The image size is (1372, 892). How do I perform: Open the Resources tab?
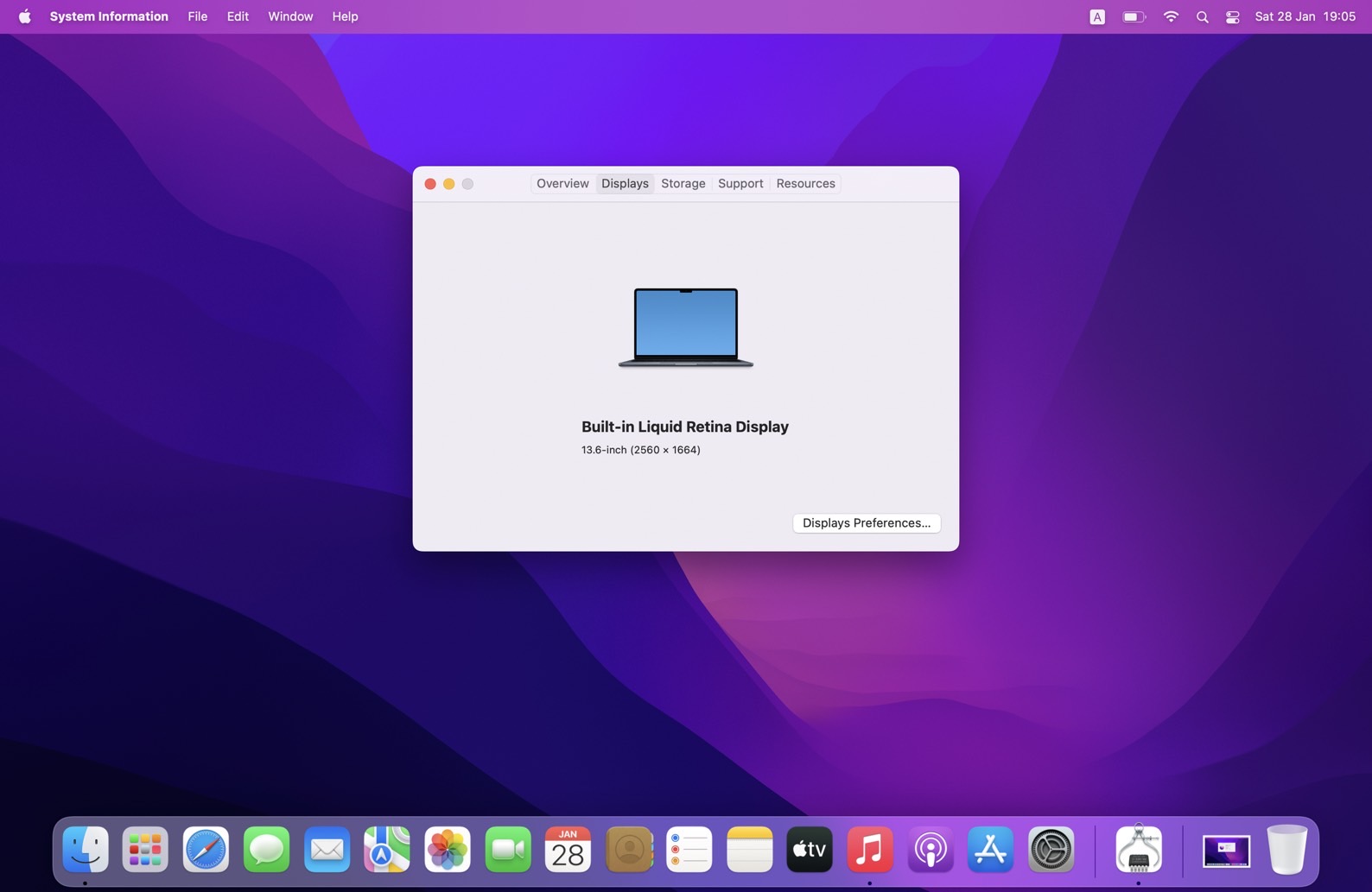click(x=805, y=184)
